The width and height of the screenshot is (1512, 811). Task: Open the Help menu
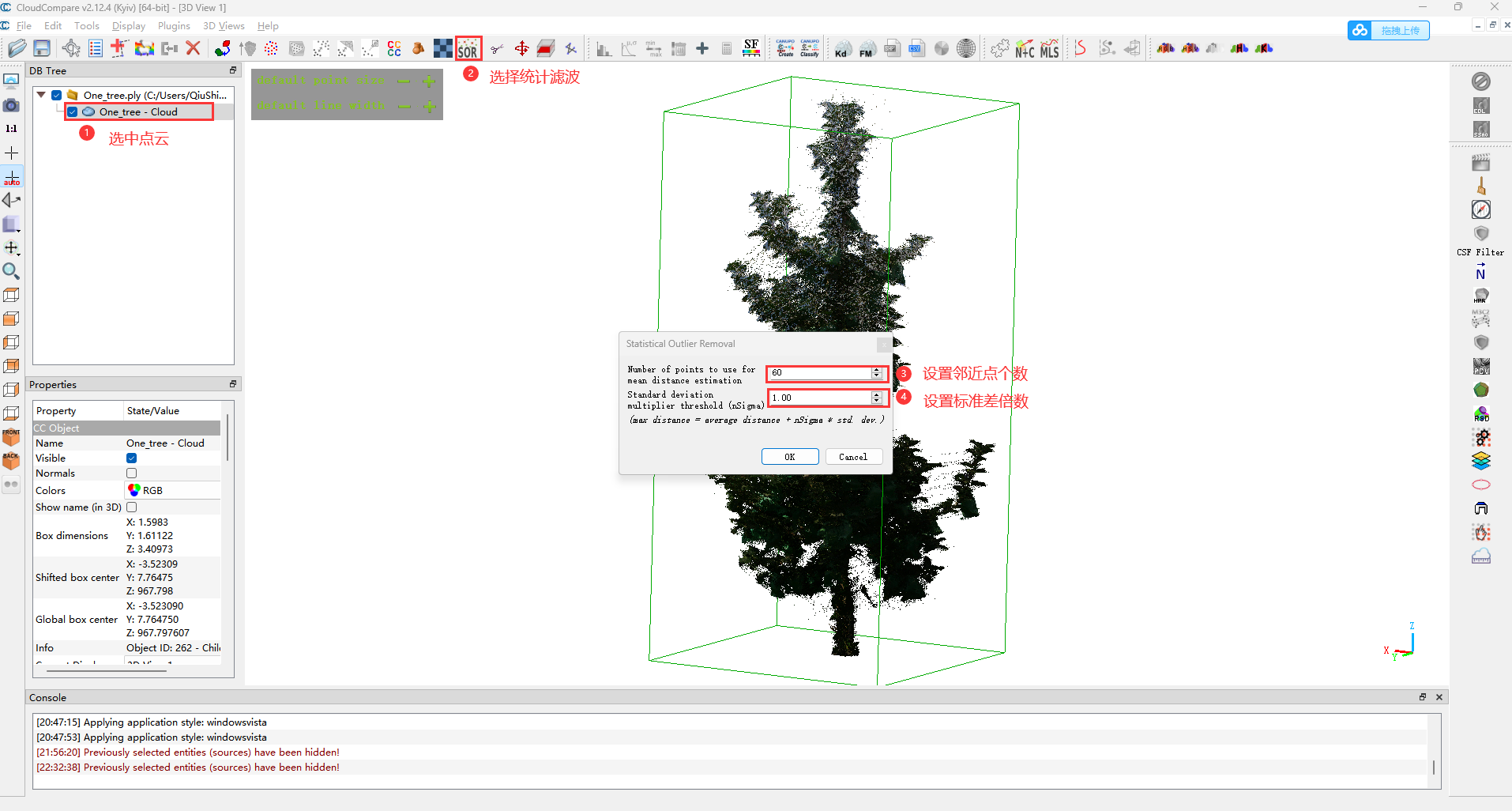point(268,25)
